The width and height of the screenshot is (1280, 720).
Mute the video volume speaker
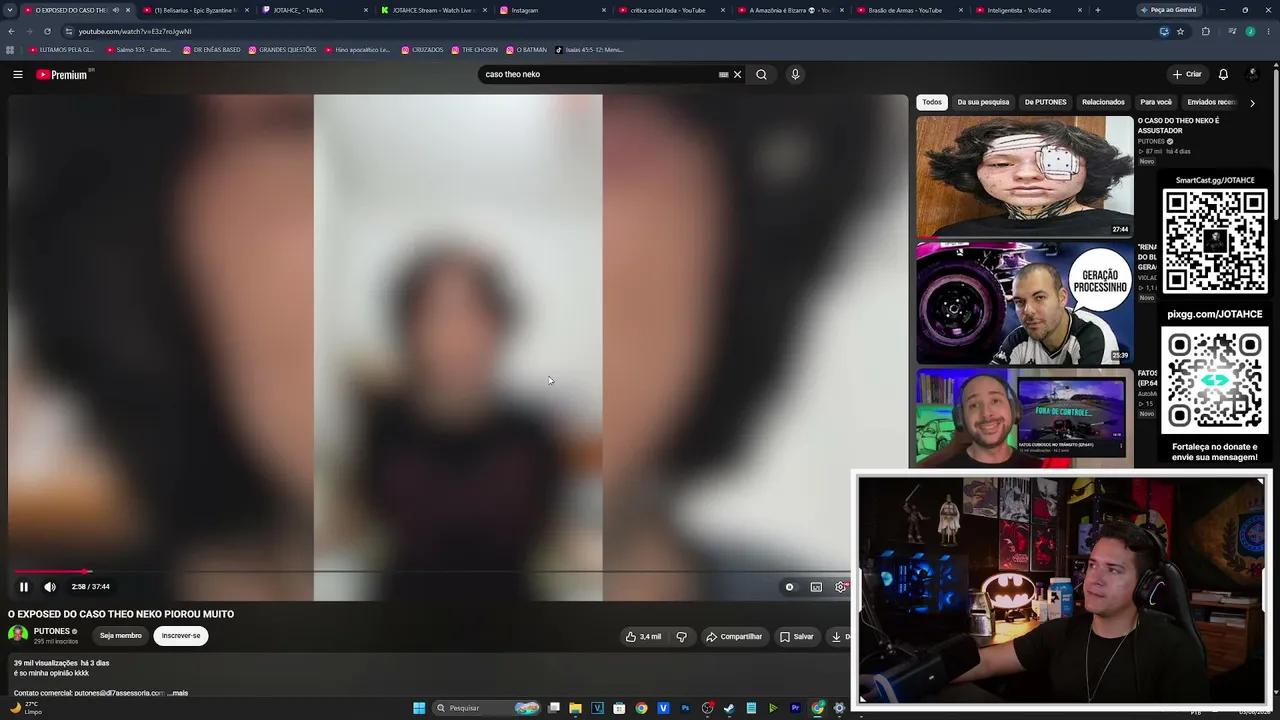point(50,587)
